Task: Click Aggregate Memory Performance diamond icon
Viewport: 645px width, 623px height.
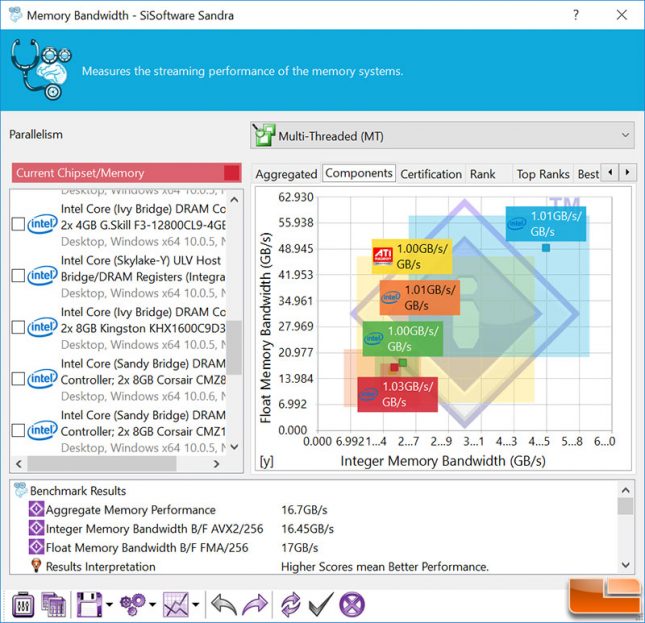Action: coord(36,509)
